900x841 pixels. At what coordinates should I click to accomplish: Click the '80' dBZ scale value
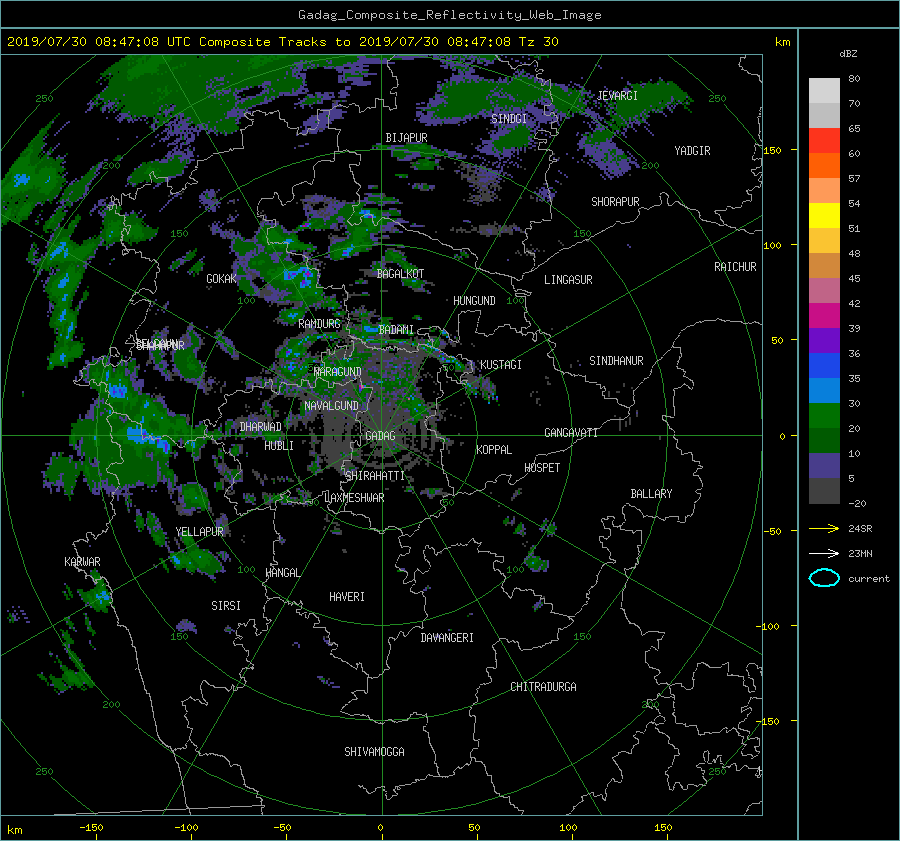click(854, 79)
